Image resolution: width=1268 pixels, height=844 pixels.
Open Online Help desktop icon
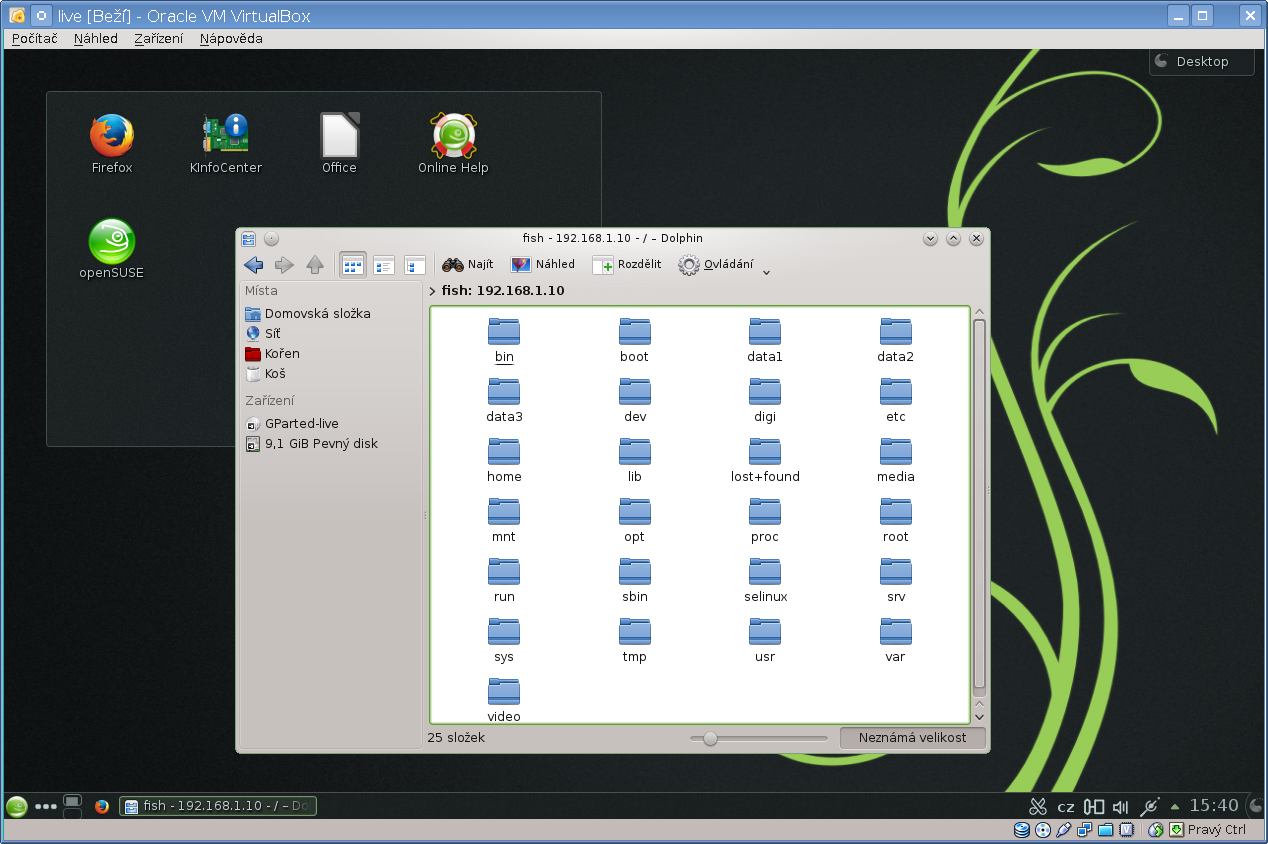point(453,144)
